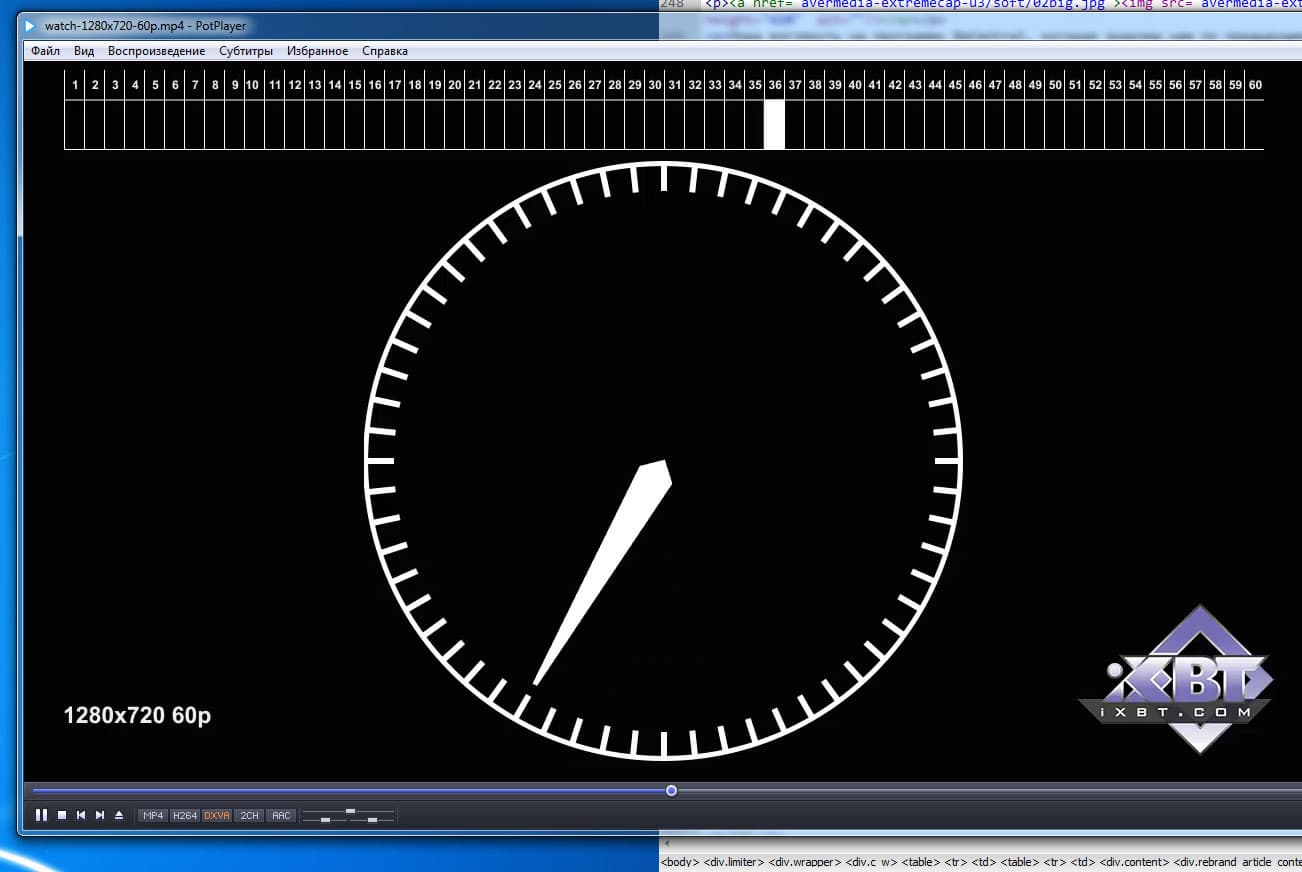Skip to the next track
This screenshot has height=872, width=1302.
coord(100,815)
